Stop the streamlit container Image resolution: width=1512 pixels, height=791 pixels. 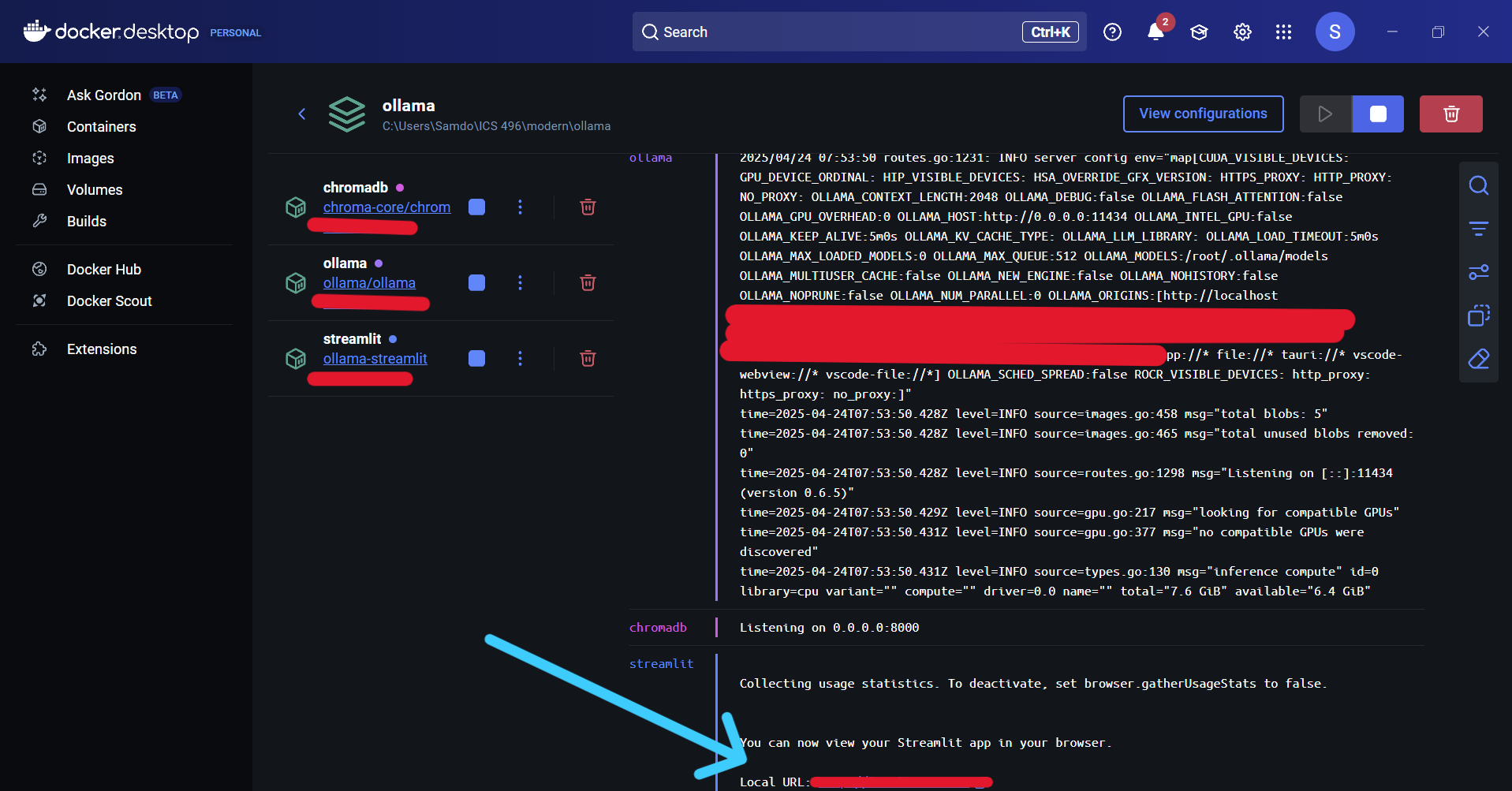[476, 358]
